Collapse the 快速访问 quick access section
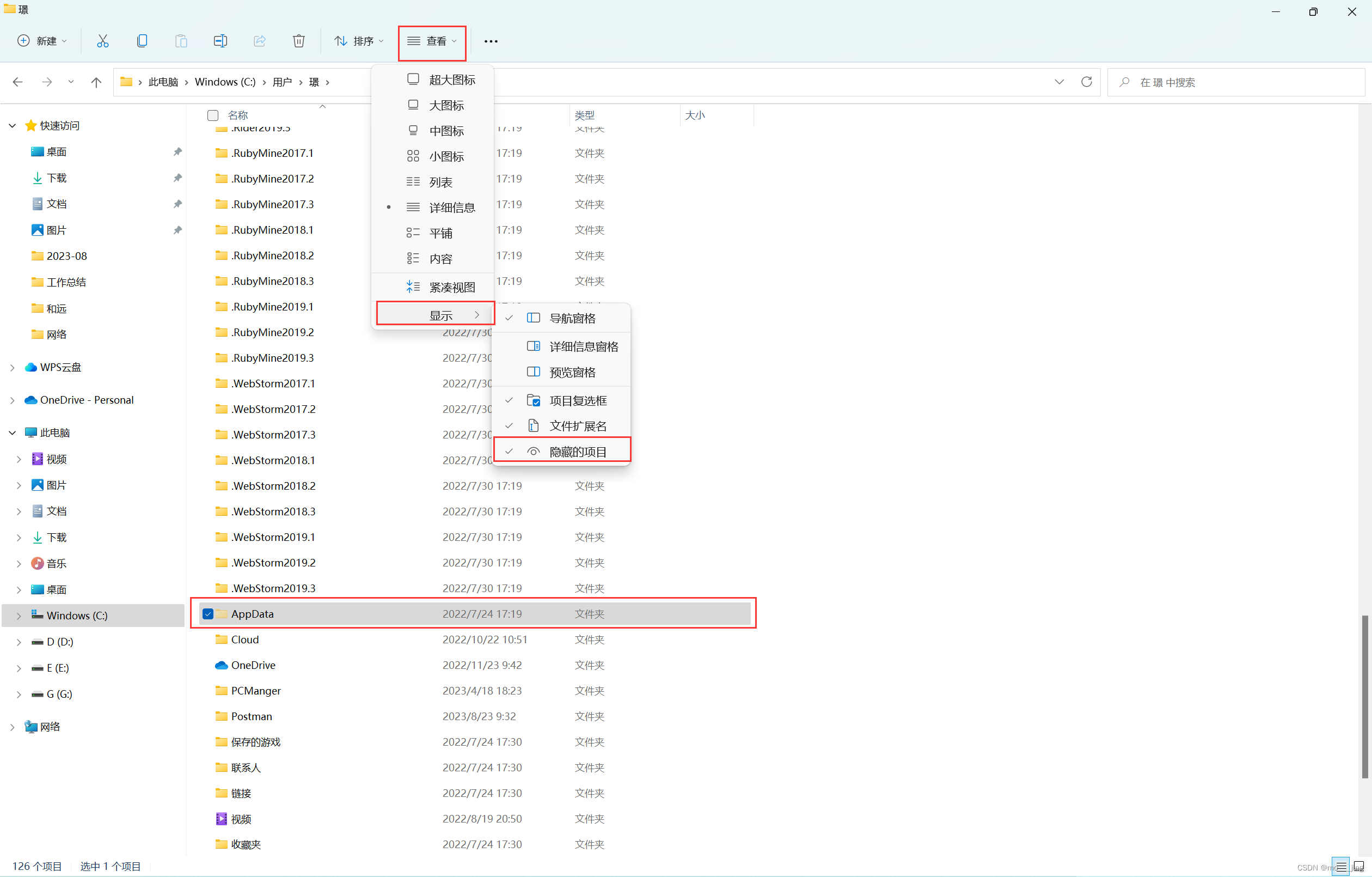This screenshot has width=1372, height=877. point(12,125)
